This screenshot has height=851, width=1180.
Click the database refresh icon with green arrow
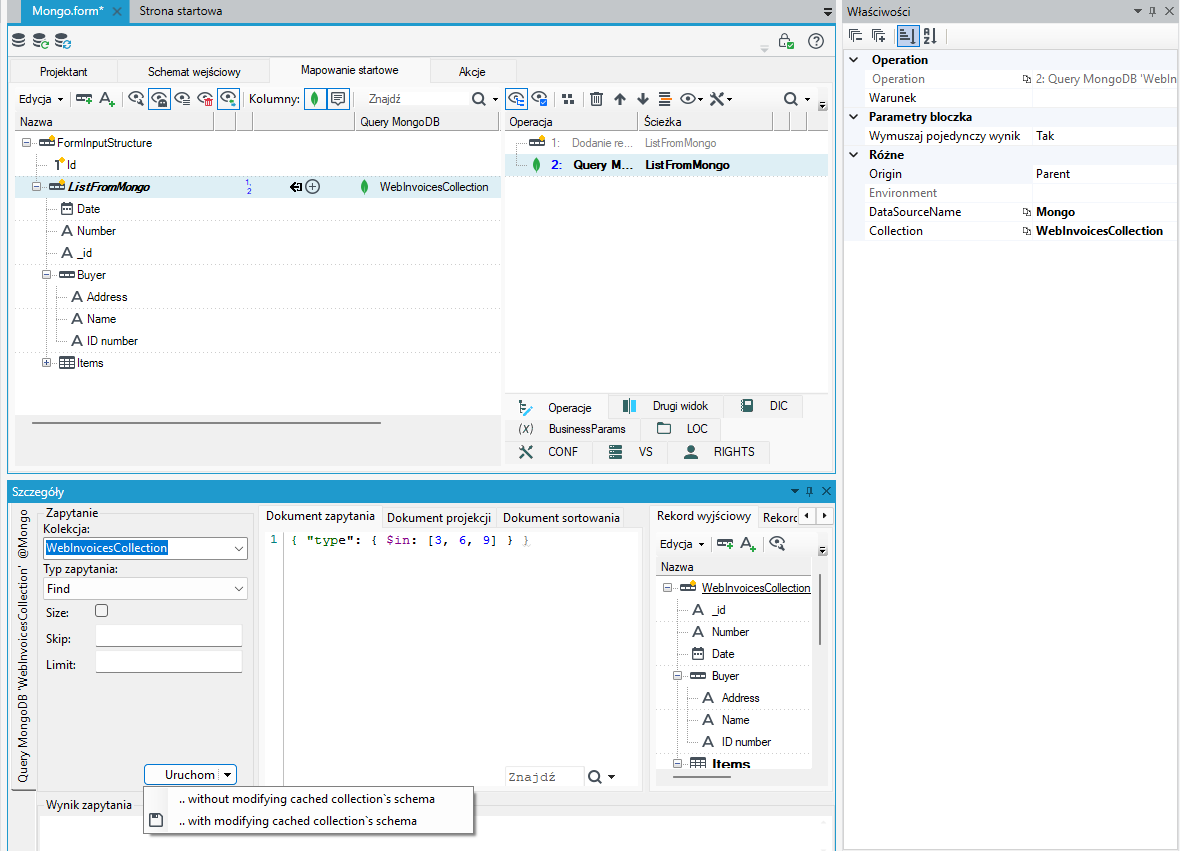[x=41, y=41]
